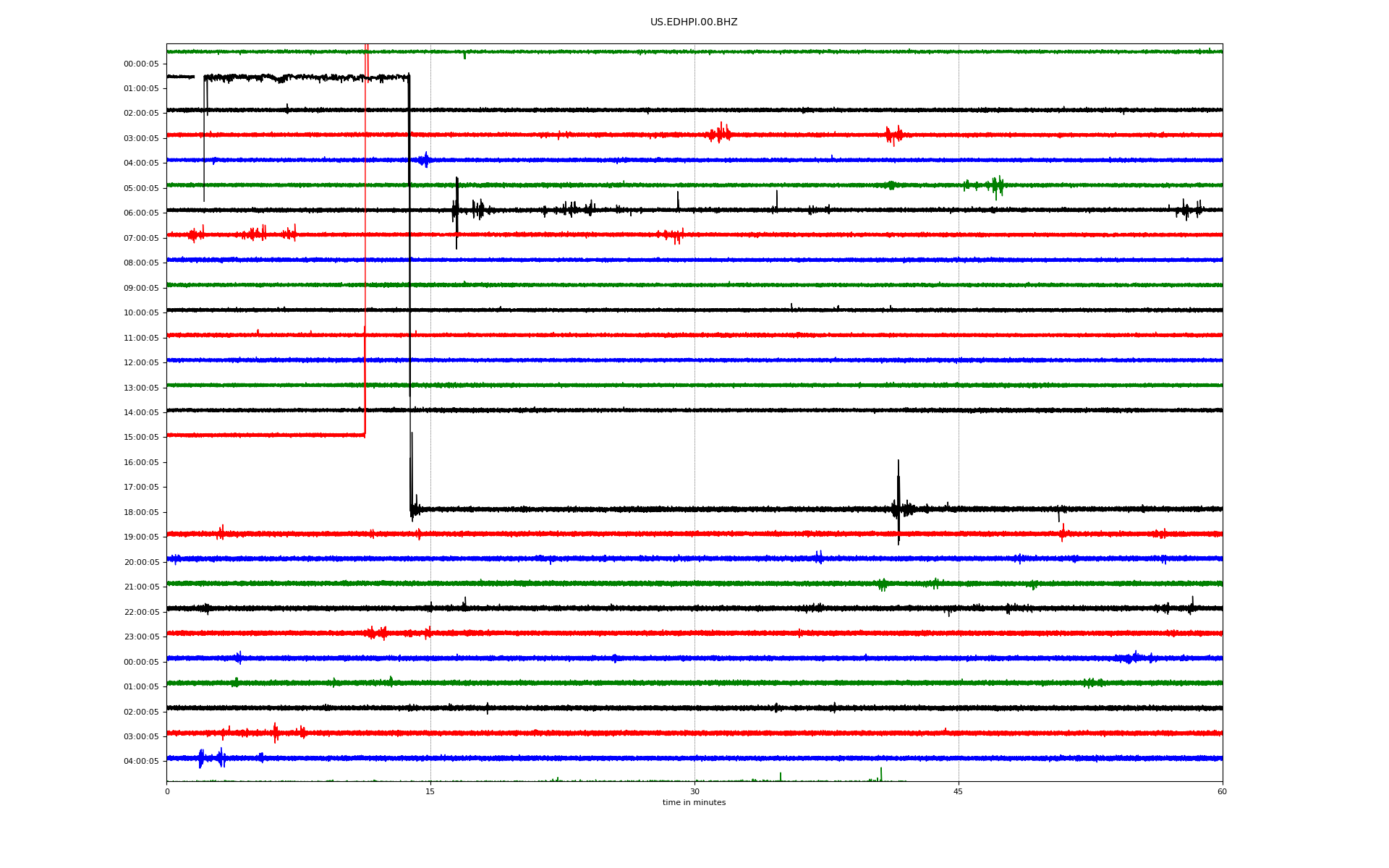Click the 22:00:05 row label
1389x868 pixels.
click(141, 612)
